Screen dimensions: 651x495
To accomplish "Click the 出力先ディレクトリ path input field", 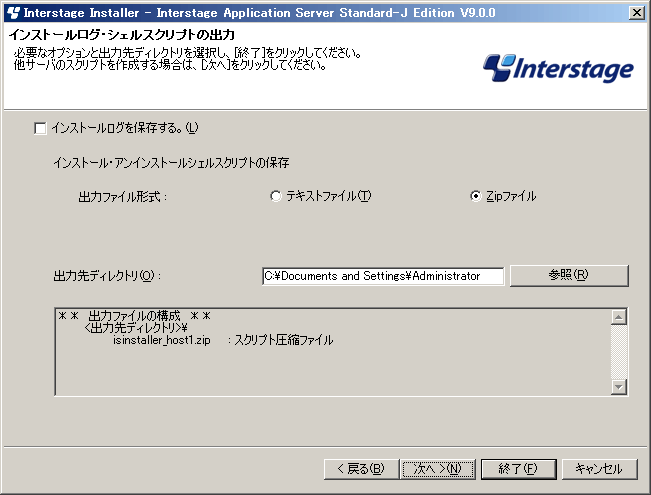I will 383,276.
